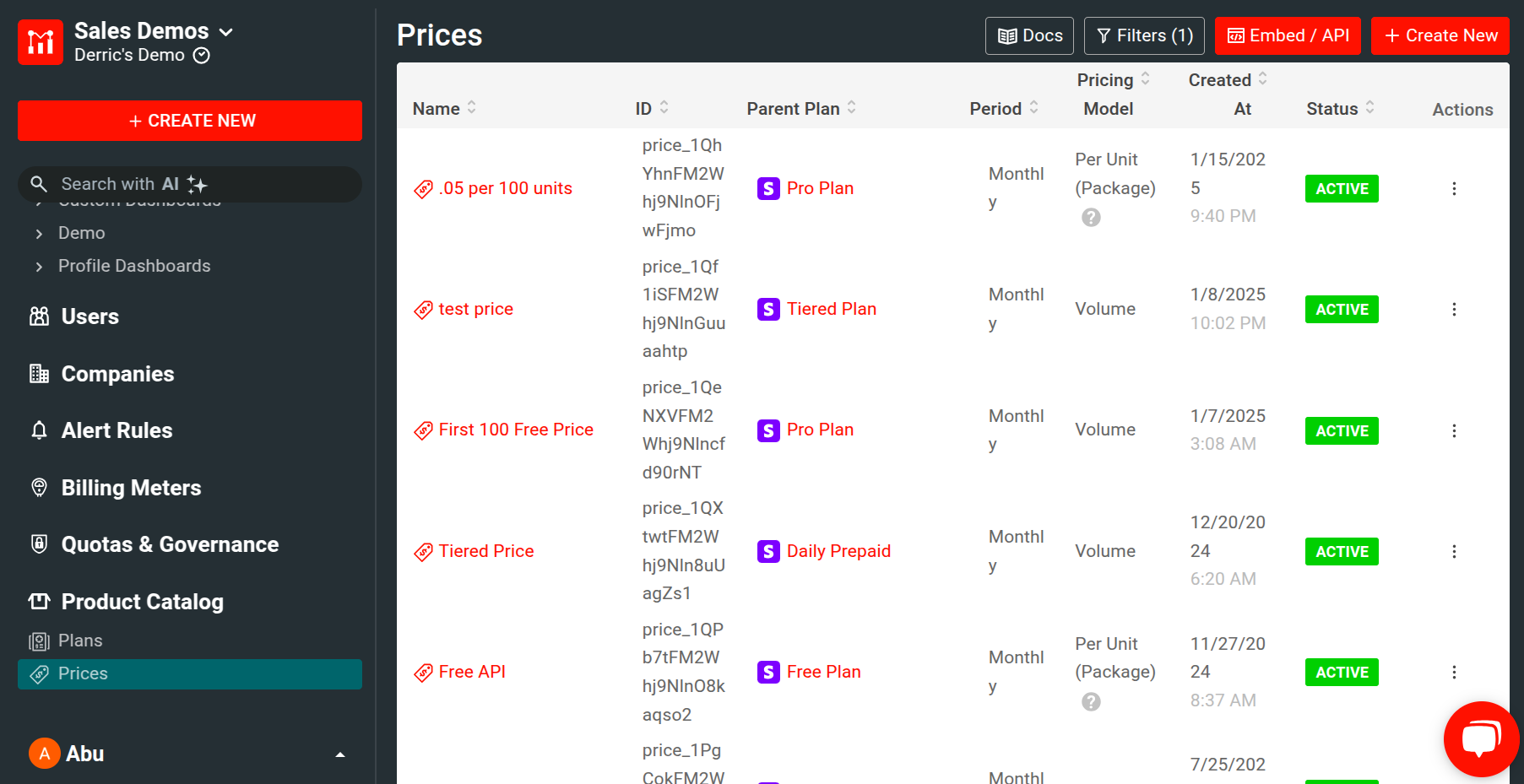This screenshot has width=1524, height=784.
Task: Open the Filters panel
Action: point(1144,35)
